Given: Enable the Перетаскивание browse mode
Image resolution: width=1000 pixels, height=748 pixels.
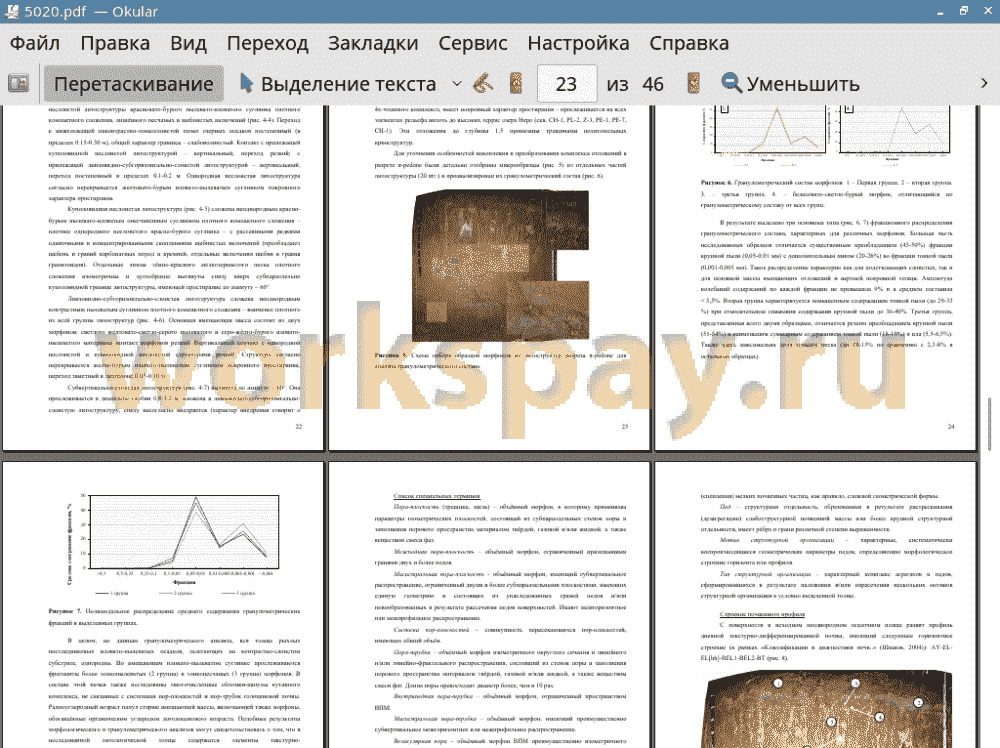Looking at the screenshot, I should click(x=134, y=84).
